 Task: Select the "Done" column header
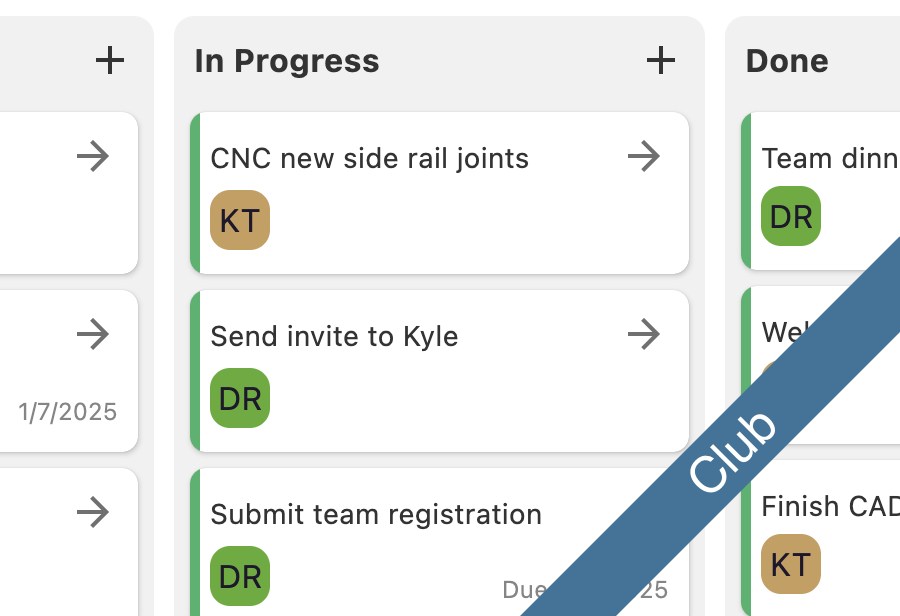786,60
